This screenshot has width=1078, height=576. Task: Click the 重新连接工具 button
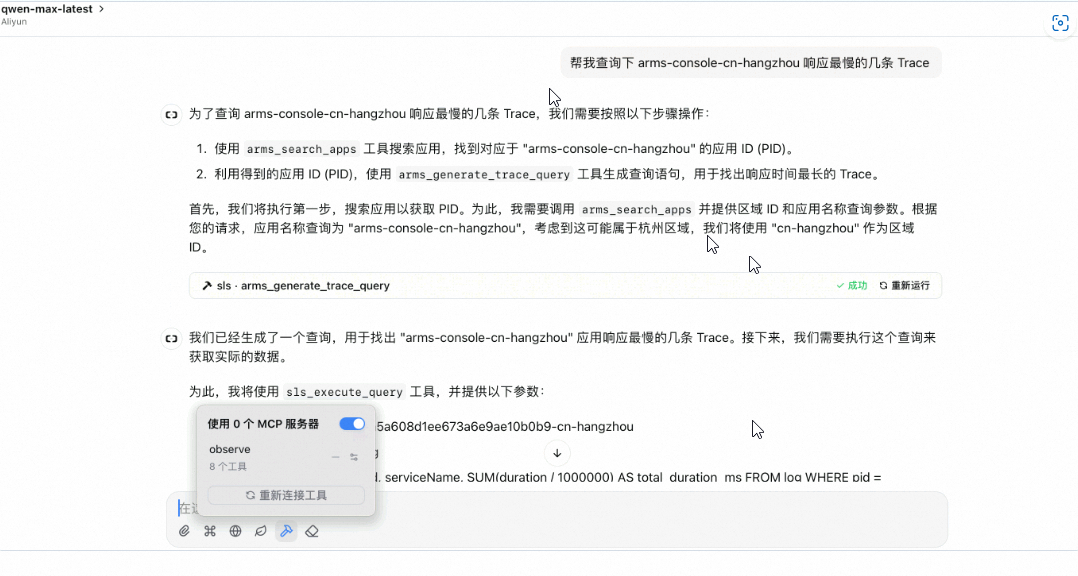[x=286, y=495]
